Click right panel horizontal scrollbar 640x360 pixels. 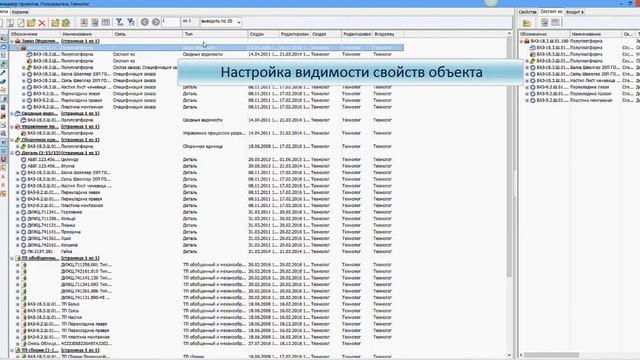pos(551,355)
